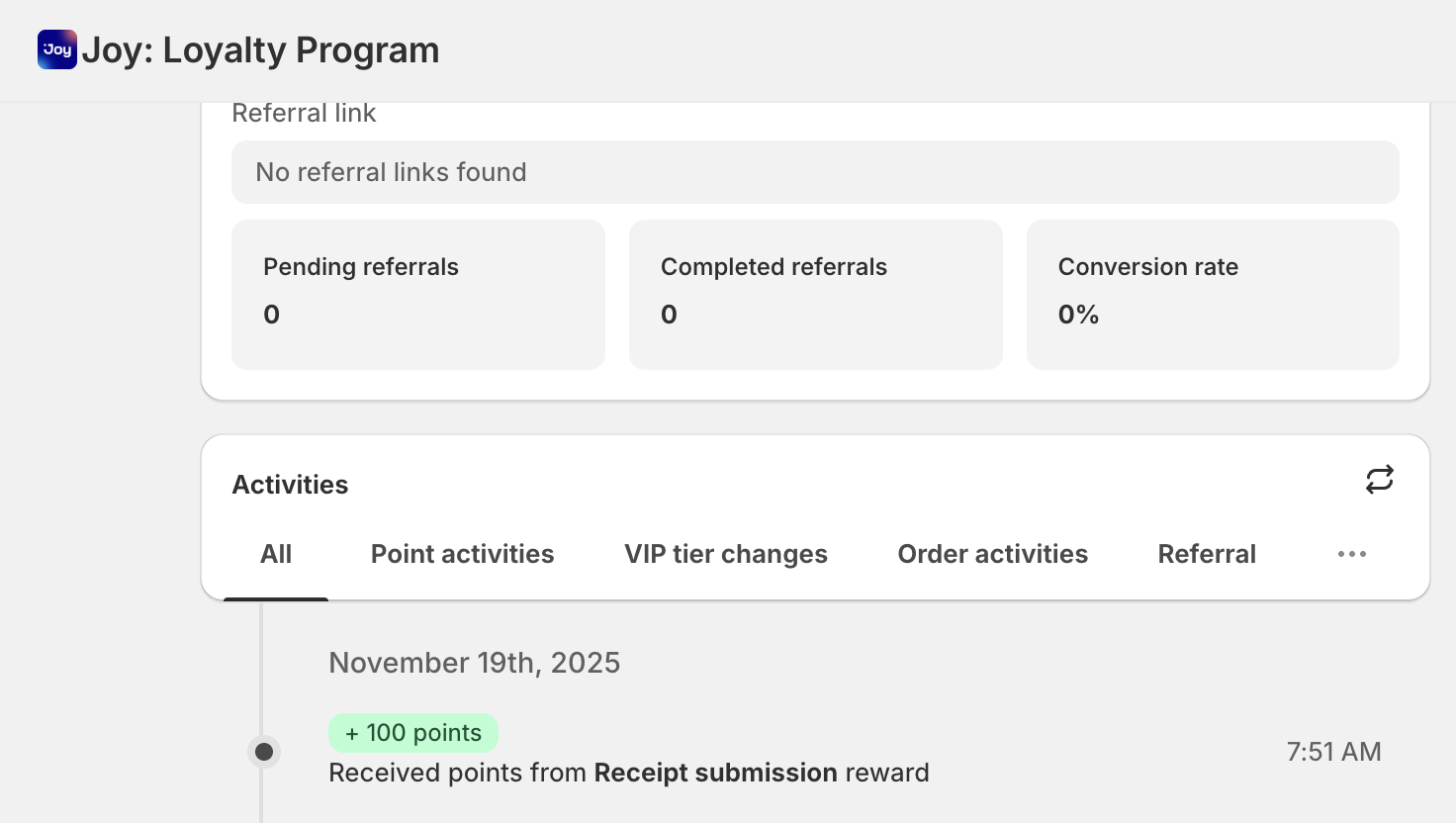Switch to the Point activities tab
Viewport: 1456px width, 823px height.
tap(462, 554)
